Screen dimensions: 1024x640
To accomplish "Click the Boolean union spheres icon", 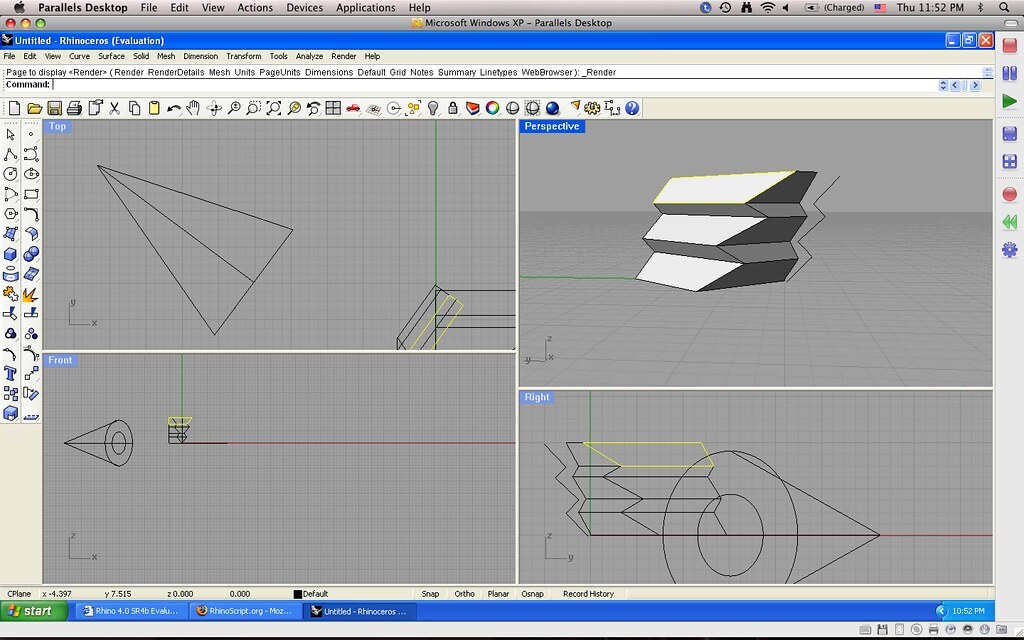I will click(31, 253).
